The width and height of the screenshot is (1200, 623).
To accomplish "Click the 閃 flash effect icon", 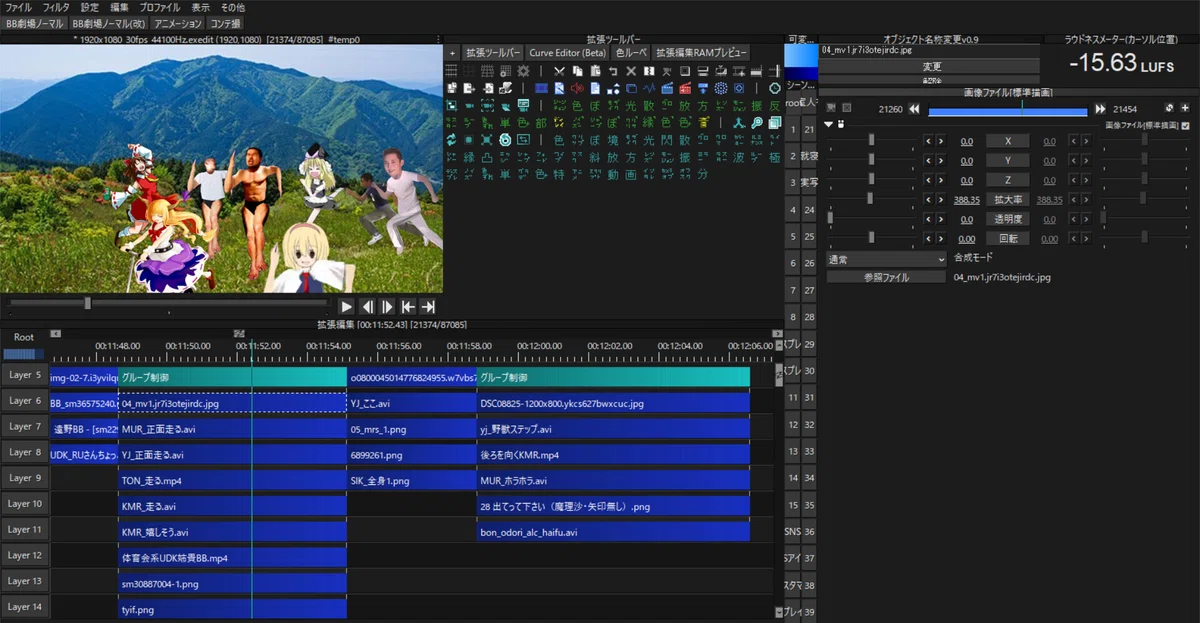I will [667, 140].
